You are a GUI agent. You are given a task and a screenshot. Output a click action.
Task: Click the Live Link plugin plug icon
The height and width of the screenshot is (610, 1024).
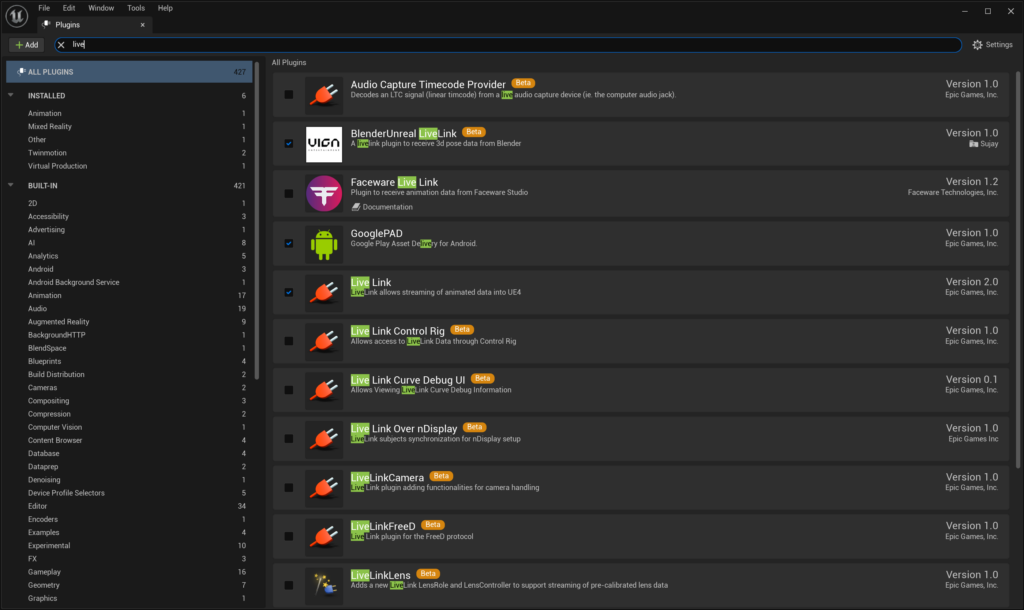tap(324, 293)
